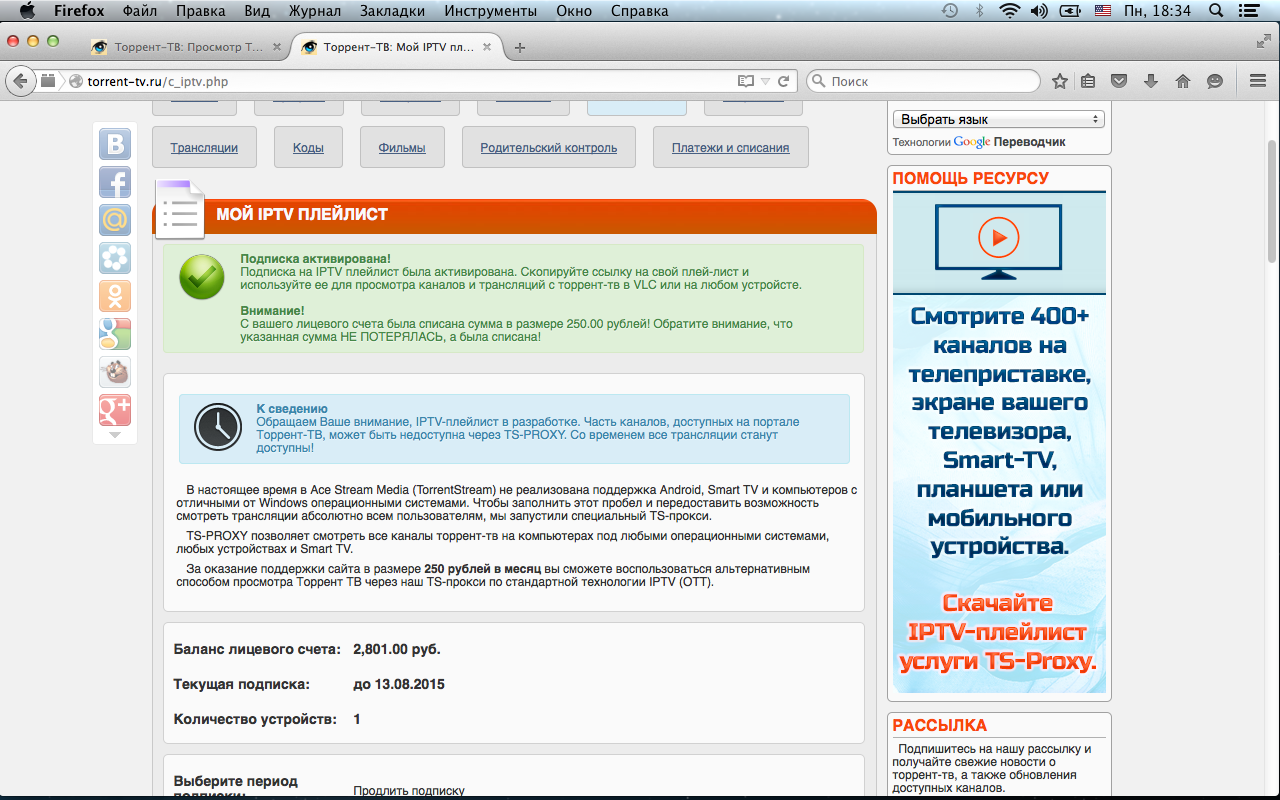Screen dimensions: 1280x800
Task: Reload the page with refresh icon
Action: (784, 81)
